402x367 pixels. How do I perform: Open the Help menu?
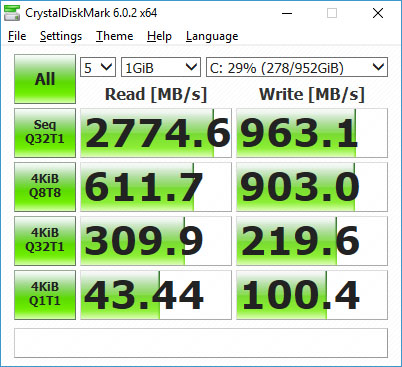click(x=159, y=36)
